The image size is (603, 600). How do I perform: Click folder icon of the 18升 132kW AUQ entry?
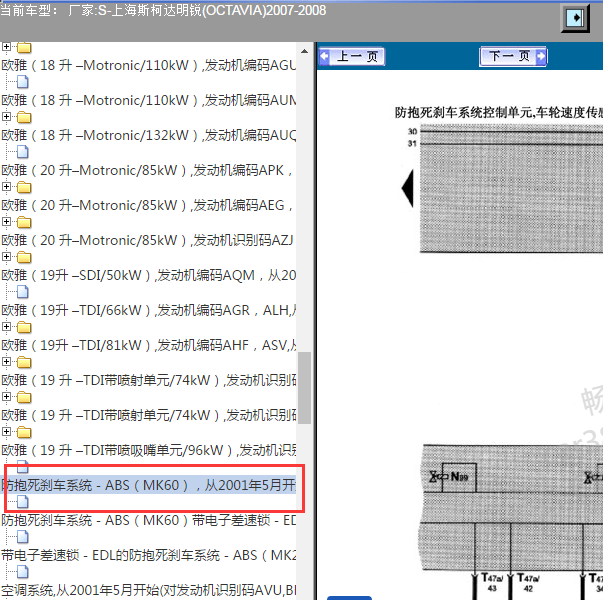click(24, 117)
